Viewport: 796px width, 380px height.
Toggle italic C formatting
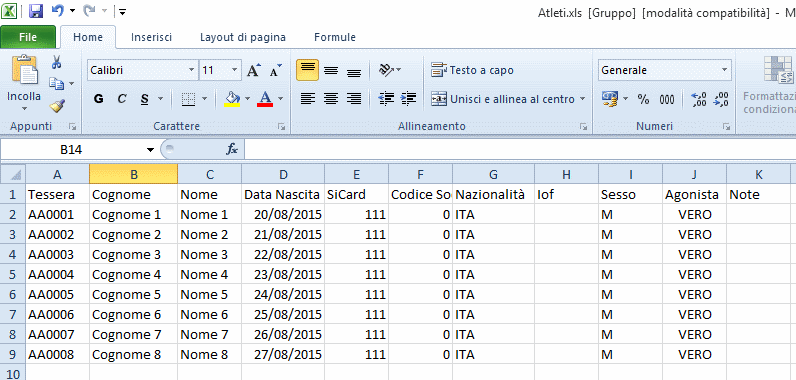121,99
